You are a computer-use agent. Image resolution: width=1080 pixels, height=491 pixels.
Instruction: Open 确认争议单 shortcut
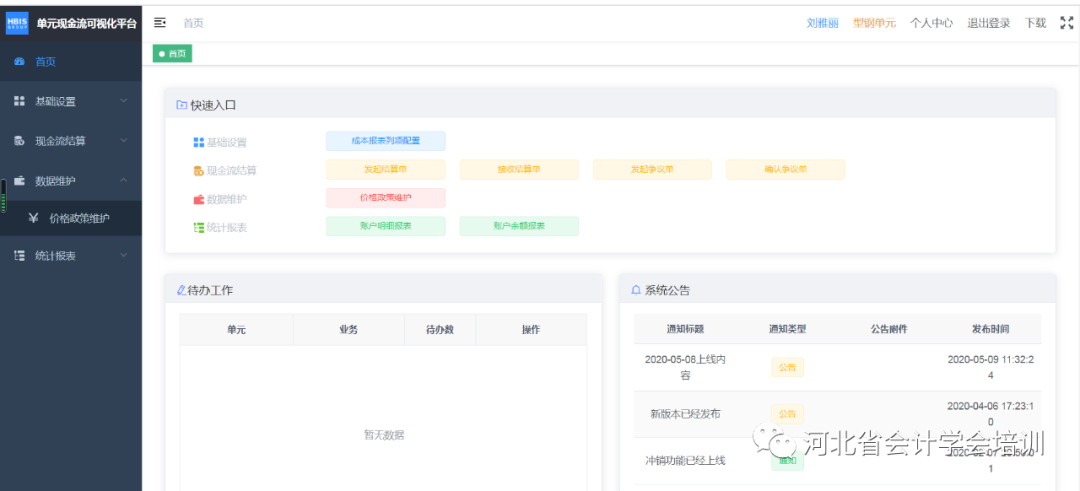click(x=785, y=169)
